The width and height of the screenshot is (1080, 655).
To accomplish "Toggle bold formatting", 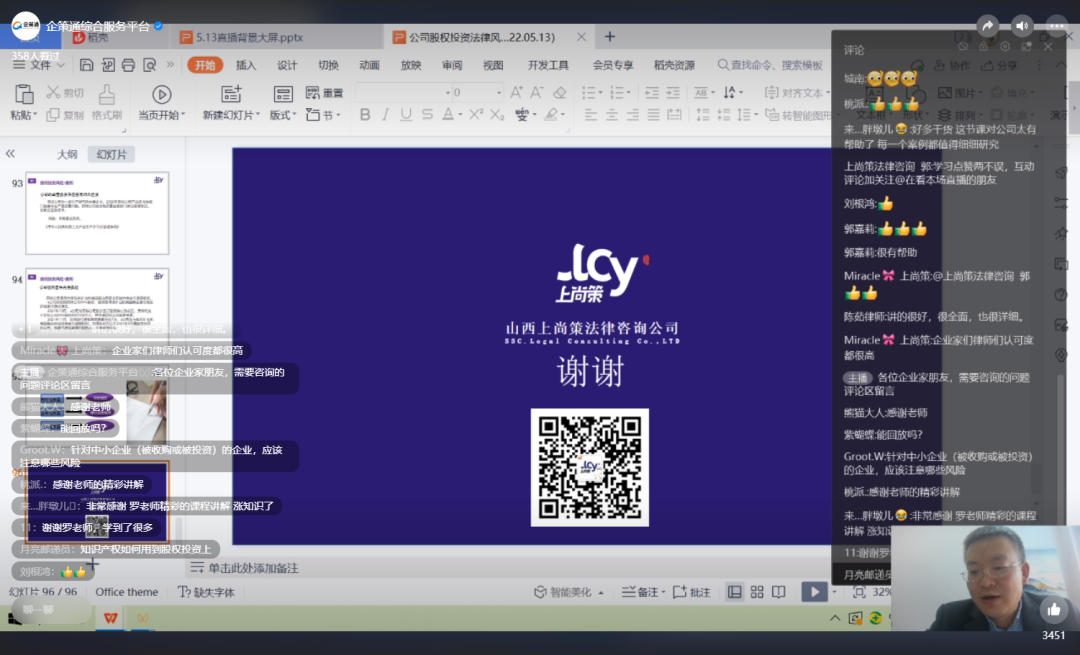I will point(365,115).
